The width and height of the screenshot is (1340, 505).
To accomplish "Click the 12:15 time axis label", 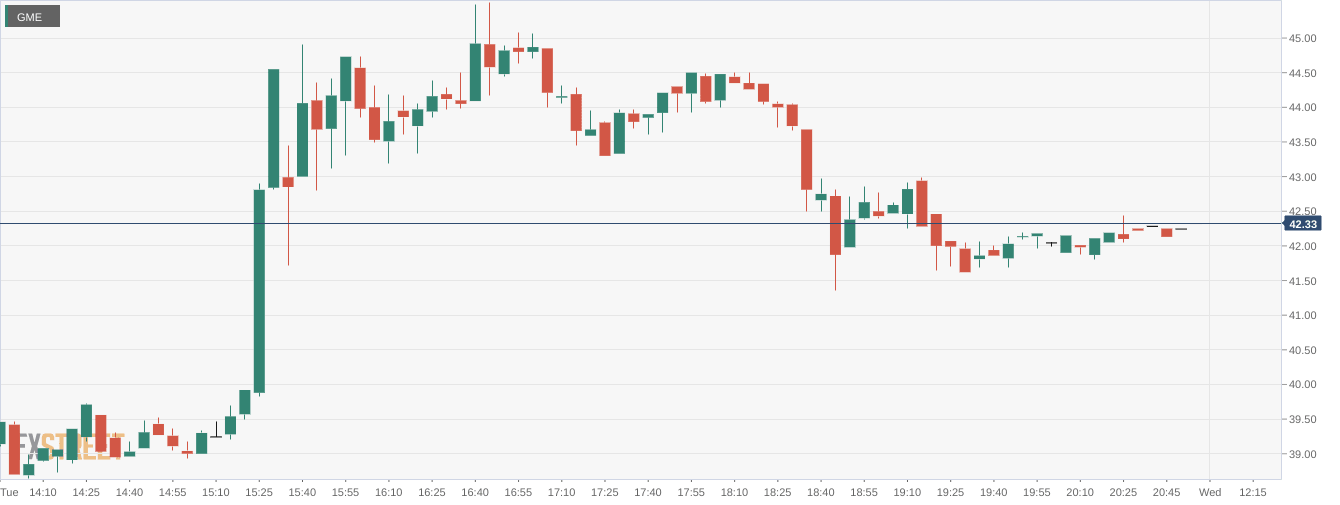I will (x=1253, y=492).
